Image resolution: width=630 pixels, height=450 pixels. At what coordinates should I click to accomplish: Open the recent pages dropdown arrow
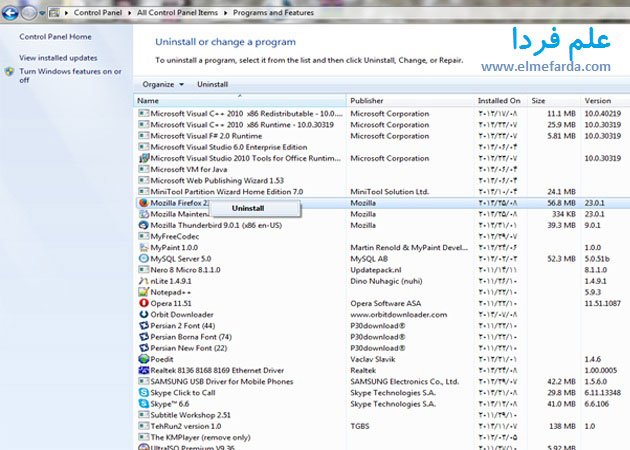[x=42, y=13]
